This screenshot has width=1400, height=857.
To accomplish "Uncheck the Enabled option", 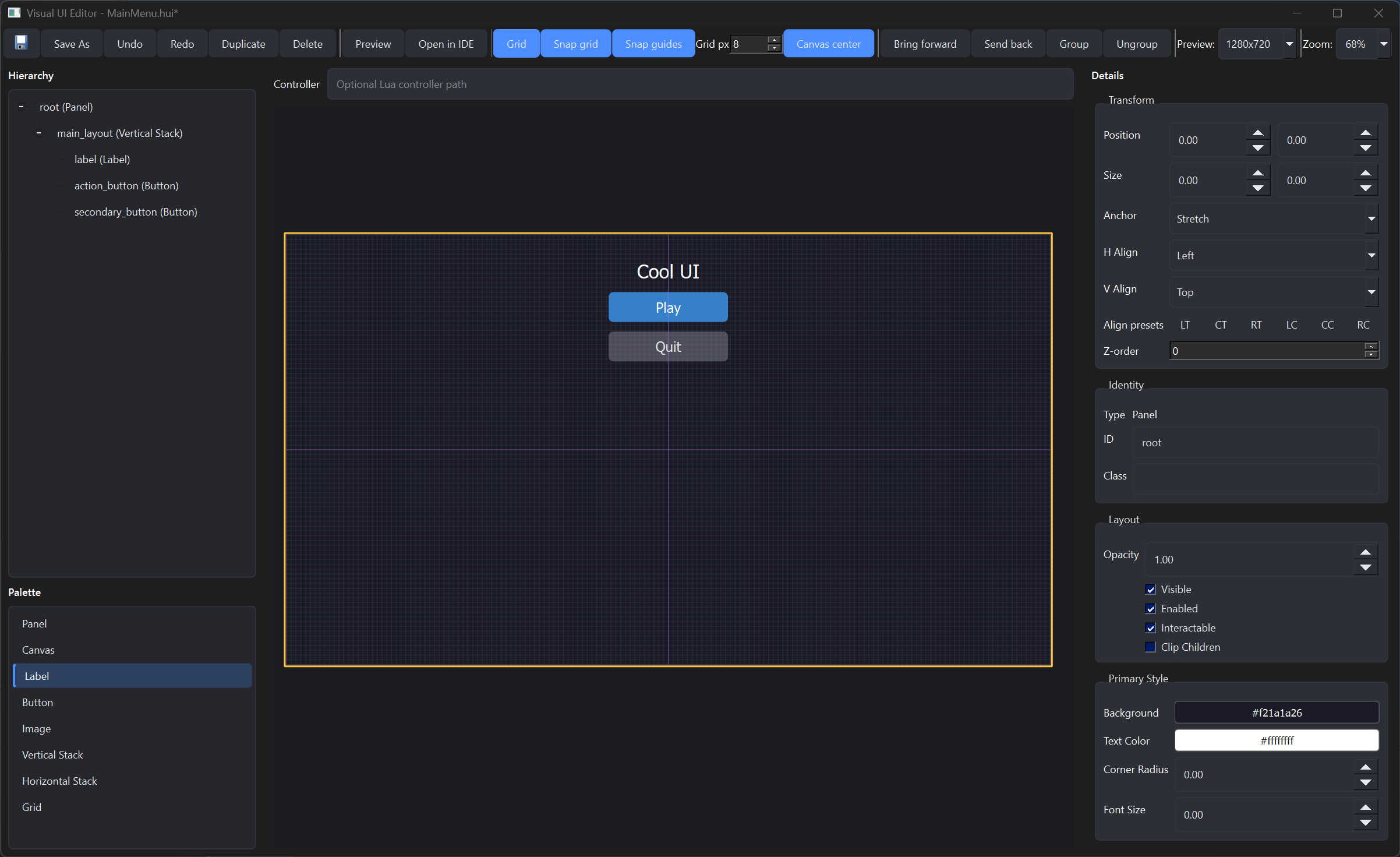I will 1151,608.
